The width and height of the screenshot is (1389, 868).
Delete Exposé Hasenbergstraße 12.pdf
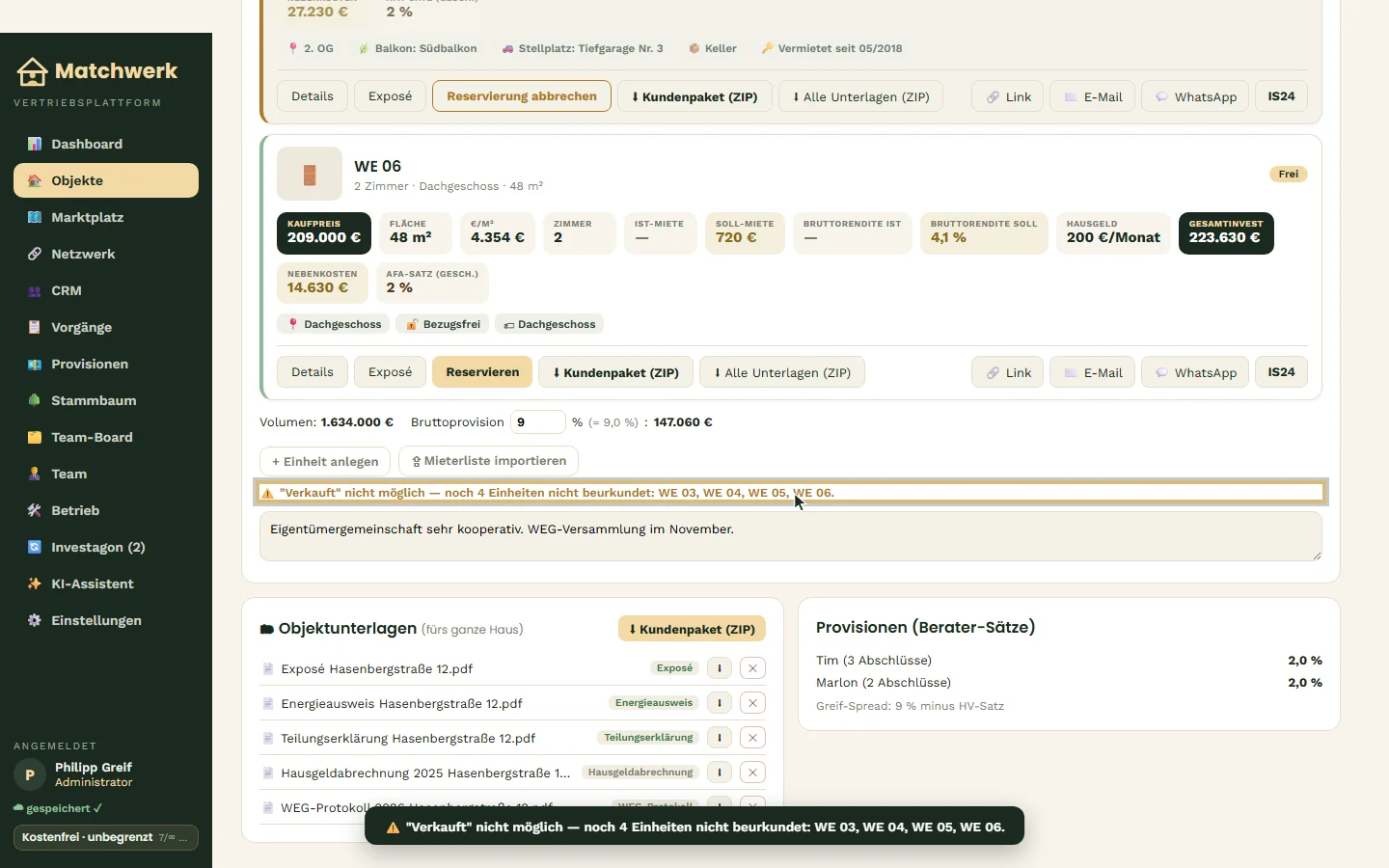pyautogui.click(x=753, y=668)
